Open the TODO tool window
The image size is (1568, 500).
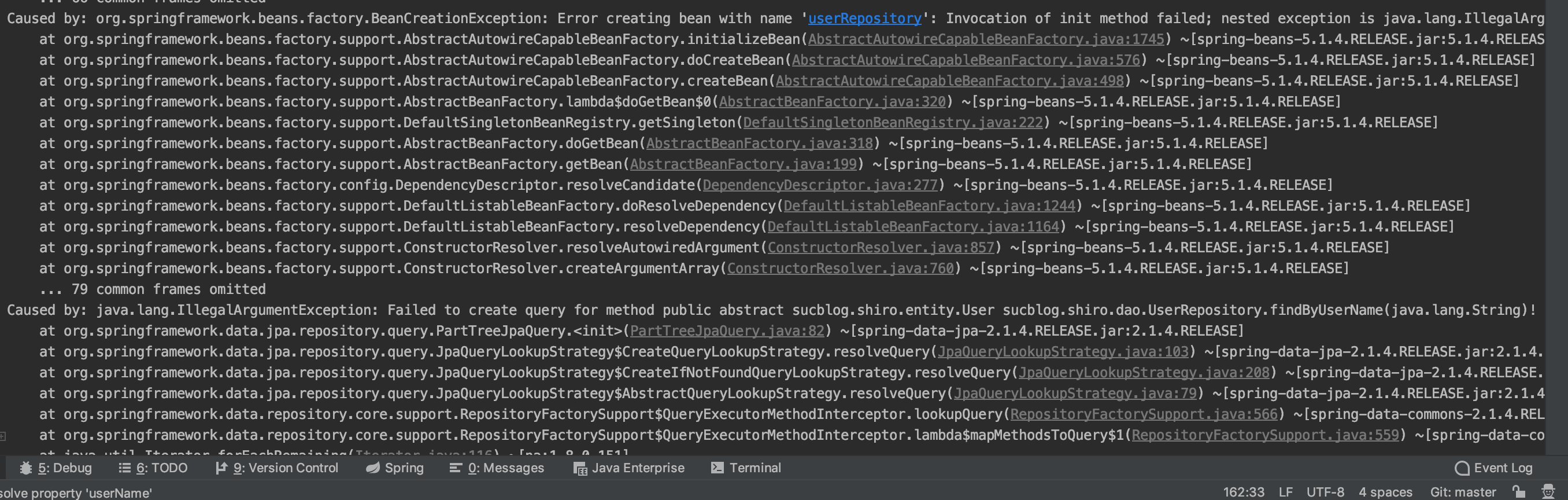point(153,468)
